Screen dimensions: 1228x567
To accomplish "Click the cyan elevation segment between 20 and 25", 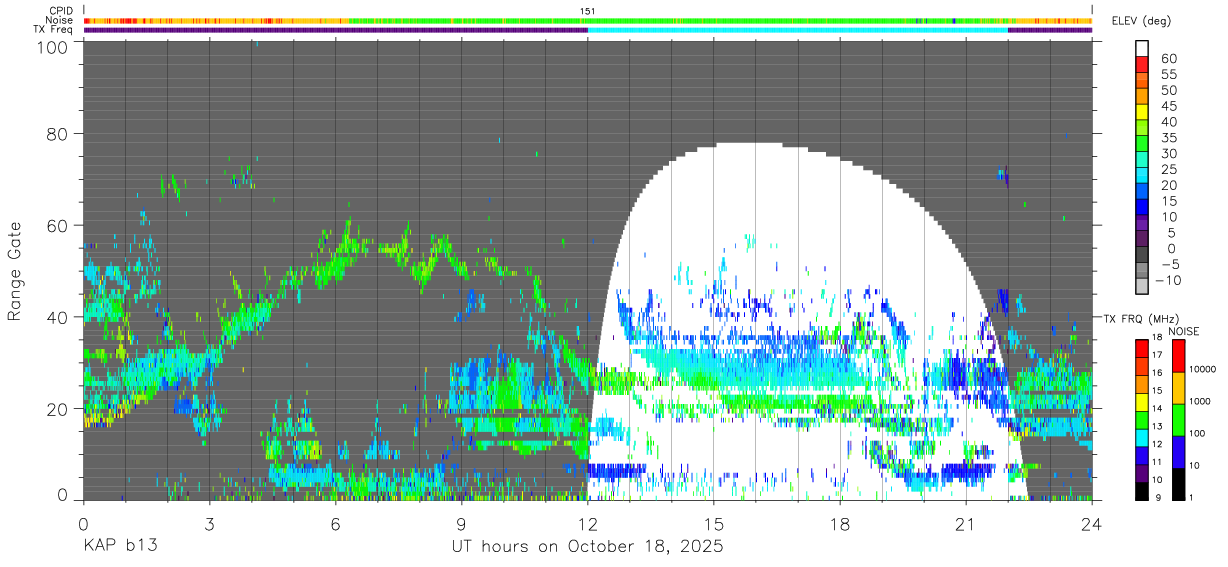I will coord(1142,175).
